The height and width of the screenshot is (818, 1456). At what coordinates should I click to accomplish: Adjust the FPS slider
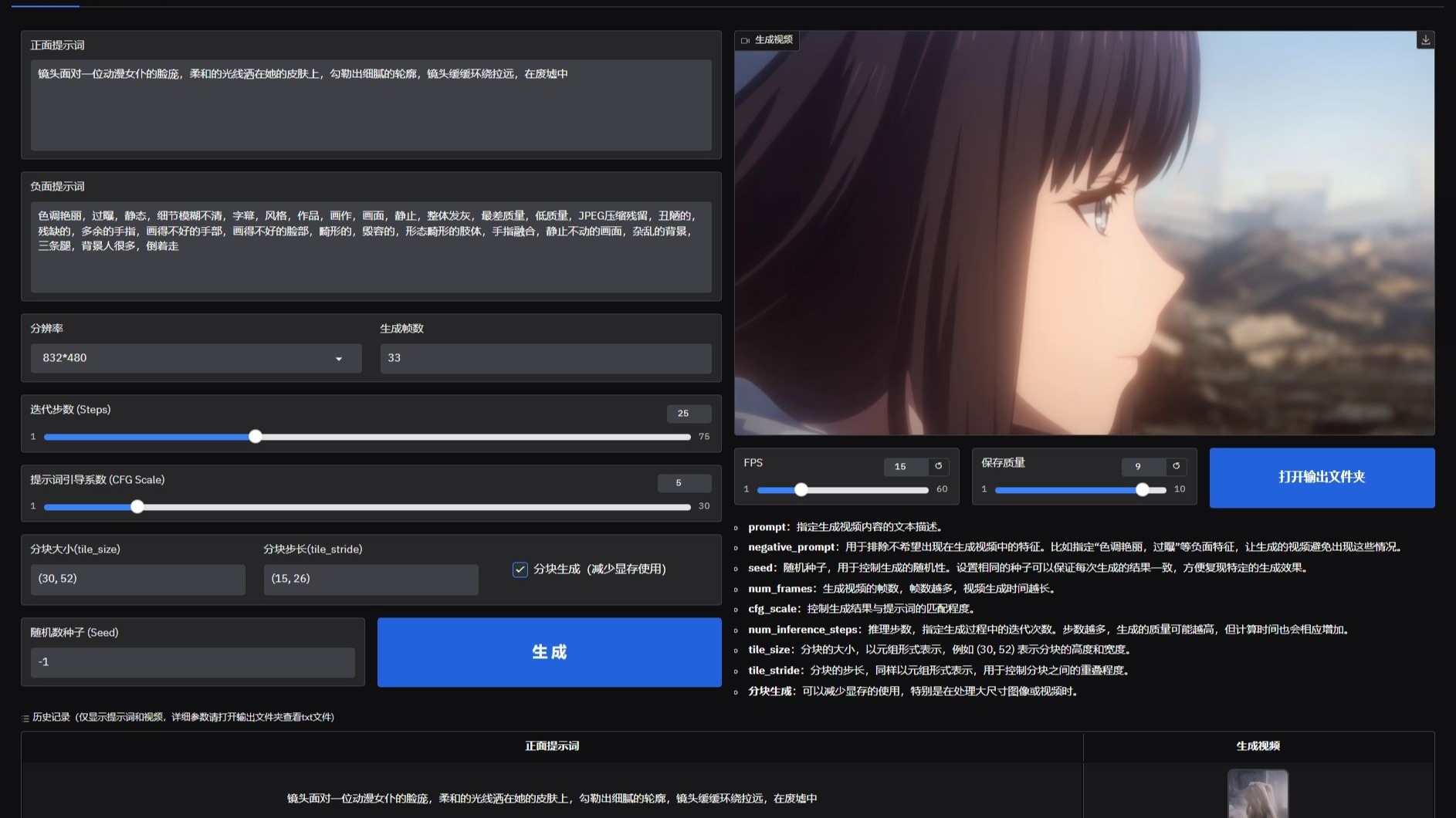tap(842, 489)
